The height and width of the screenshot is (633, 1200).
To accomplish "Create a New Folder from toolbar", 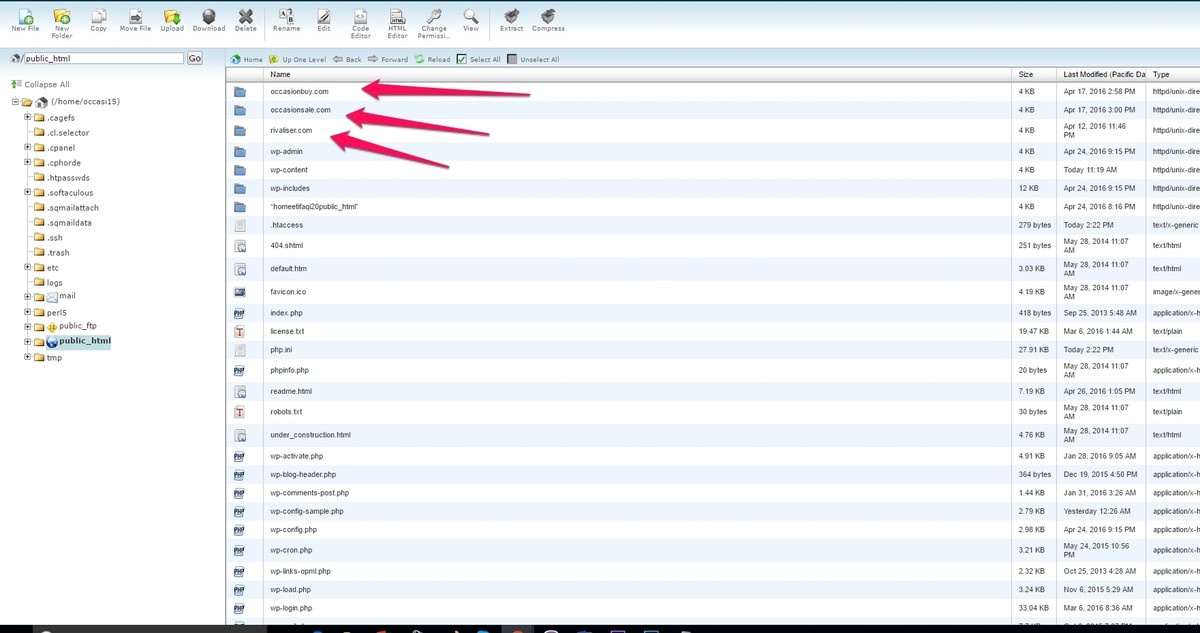I will point(62,19).
